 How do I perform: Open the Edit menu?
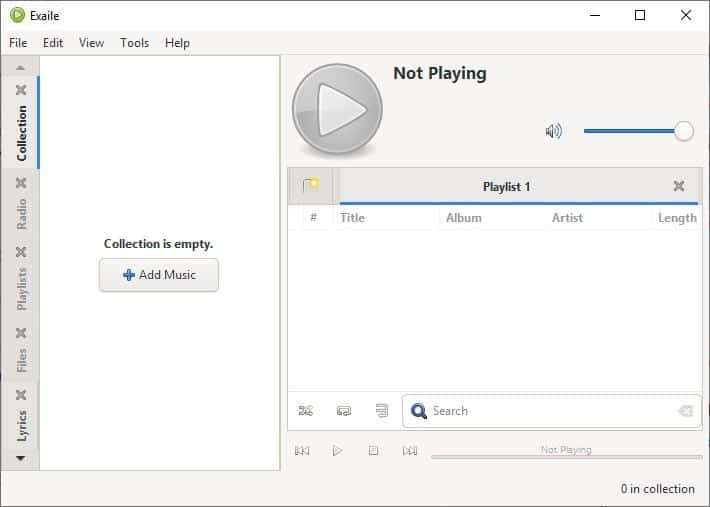tap(53, 43)
